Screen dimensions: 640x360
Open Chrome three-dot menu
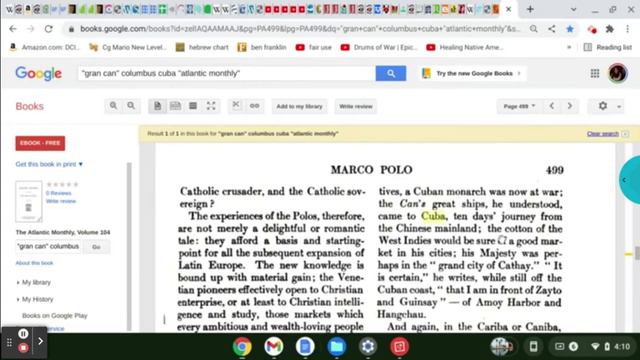pos(627,29)
